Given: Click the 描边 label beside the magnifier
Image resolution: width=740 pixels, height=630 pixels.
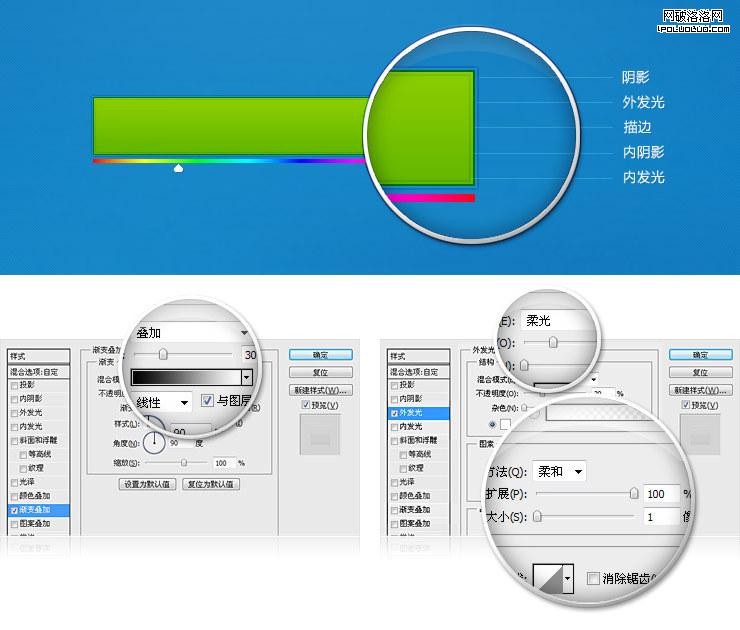Looking at the screenshot, I should coord(637,127).
